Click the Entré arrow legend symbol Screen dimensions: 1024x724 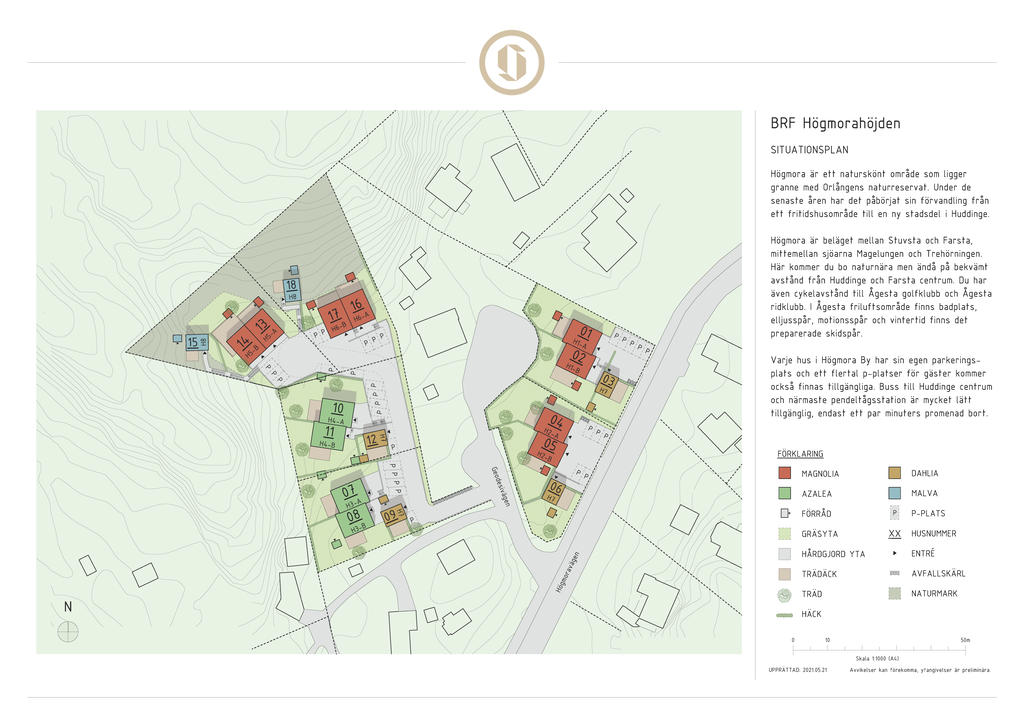tap(895, 553)
